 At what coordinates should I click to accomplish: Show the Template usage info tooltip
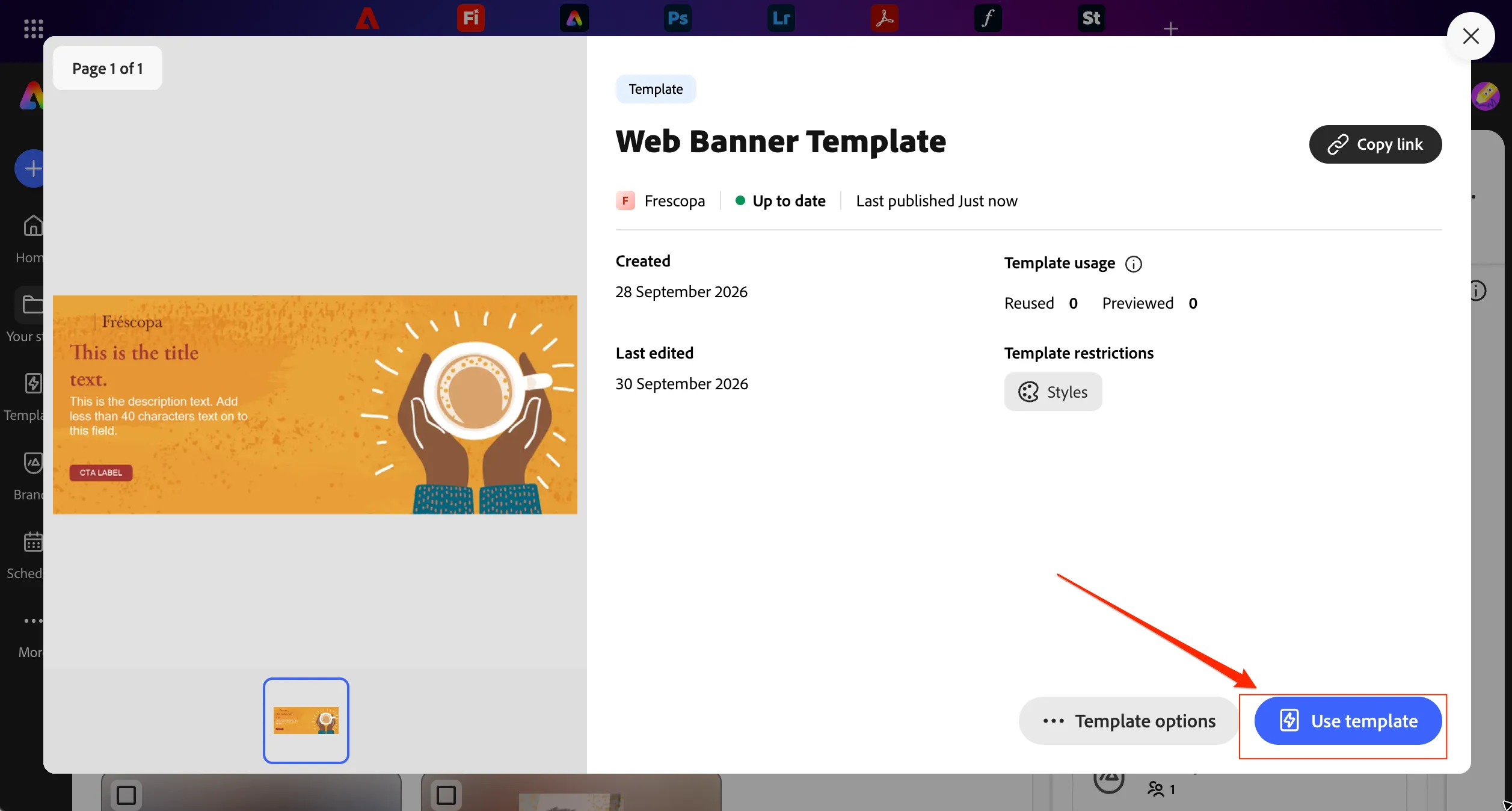(x=1134, y=264)
